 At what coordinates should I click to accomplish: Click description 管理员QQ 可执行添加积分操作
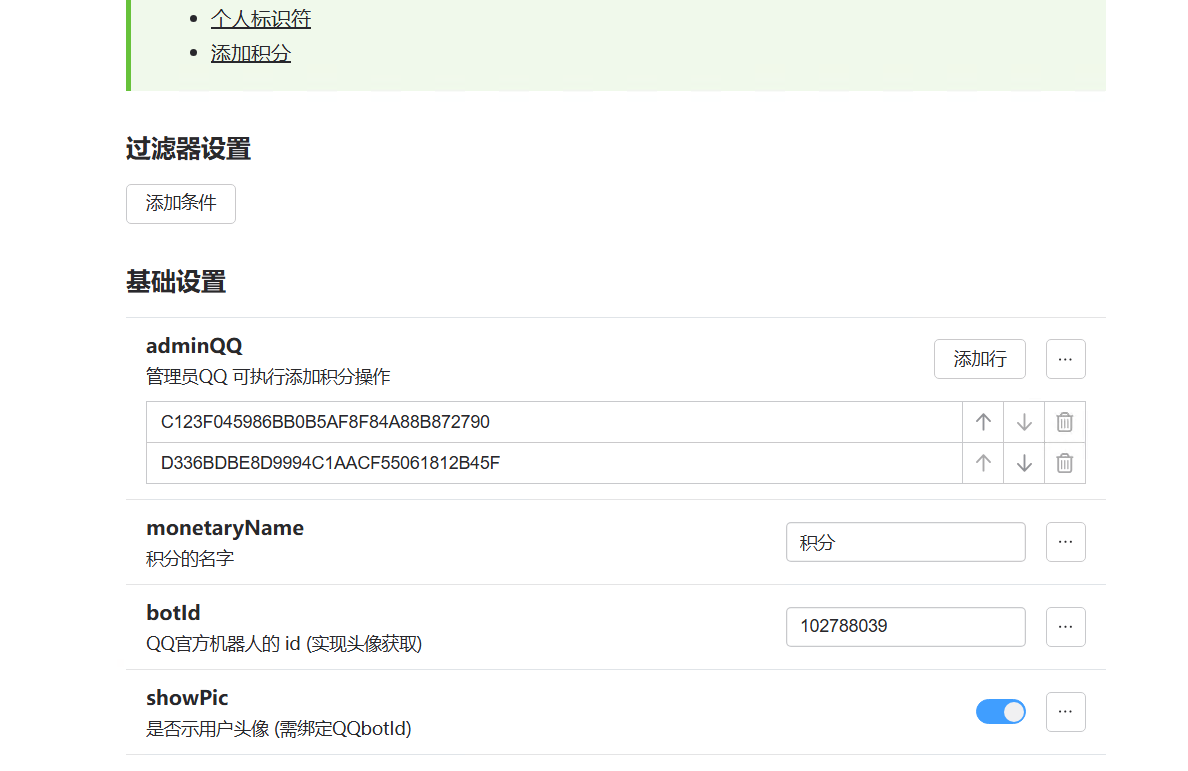click(x=268, y=377)
